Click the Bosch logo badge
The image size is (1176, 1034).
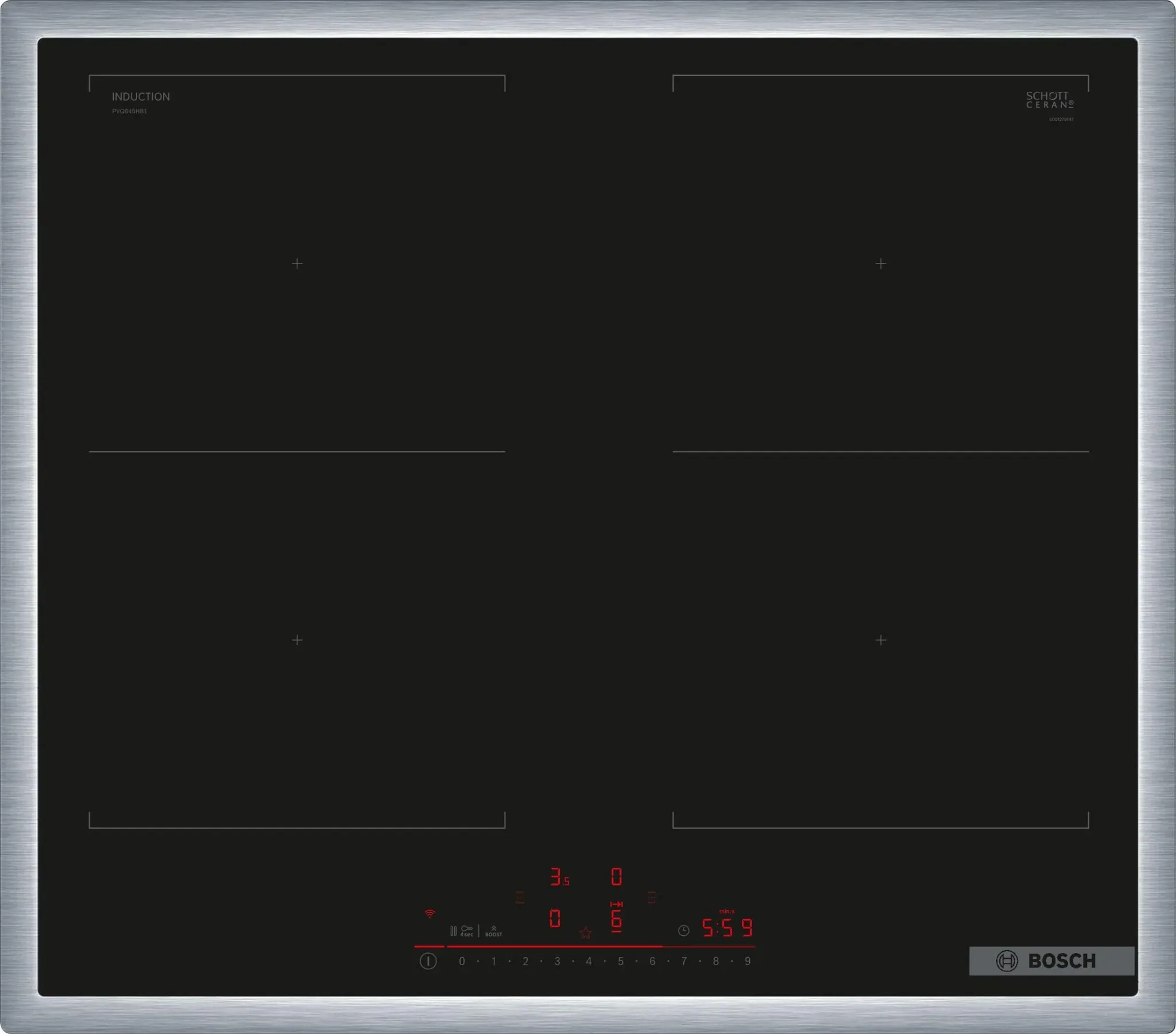point(1051,961)
